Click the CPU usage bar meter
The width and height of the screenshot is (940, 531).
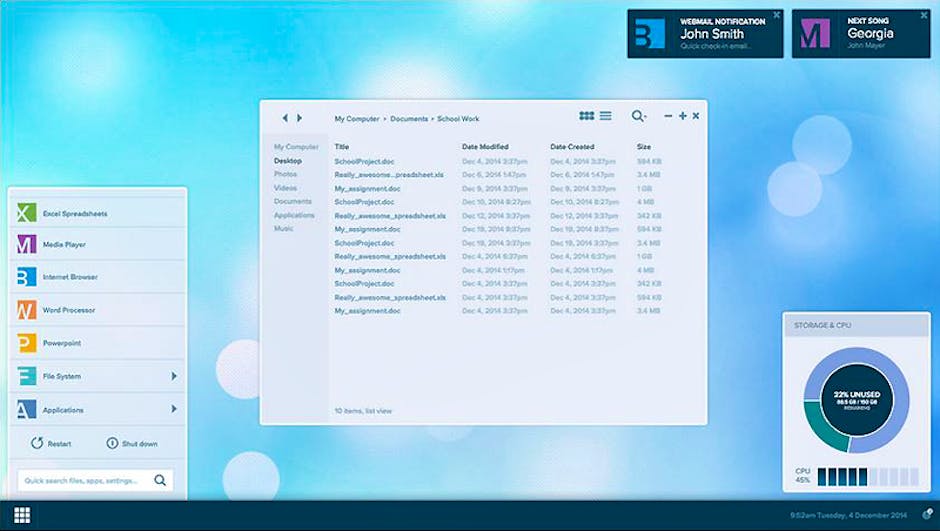[867, 476]
